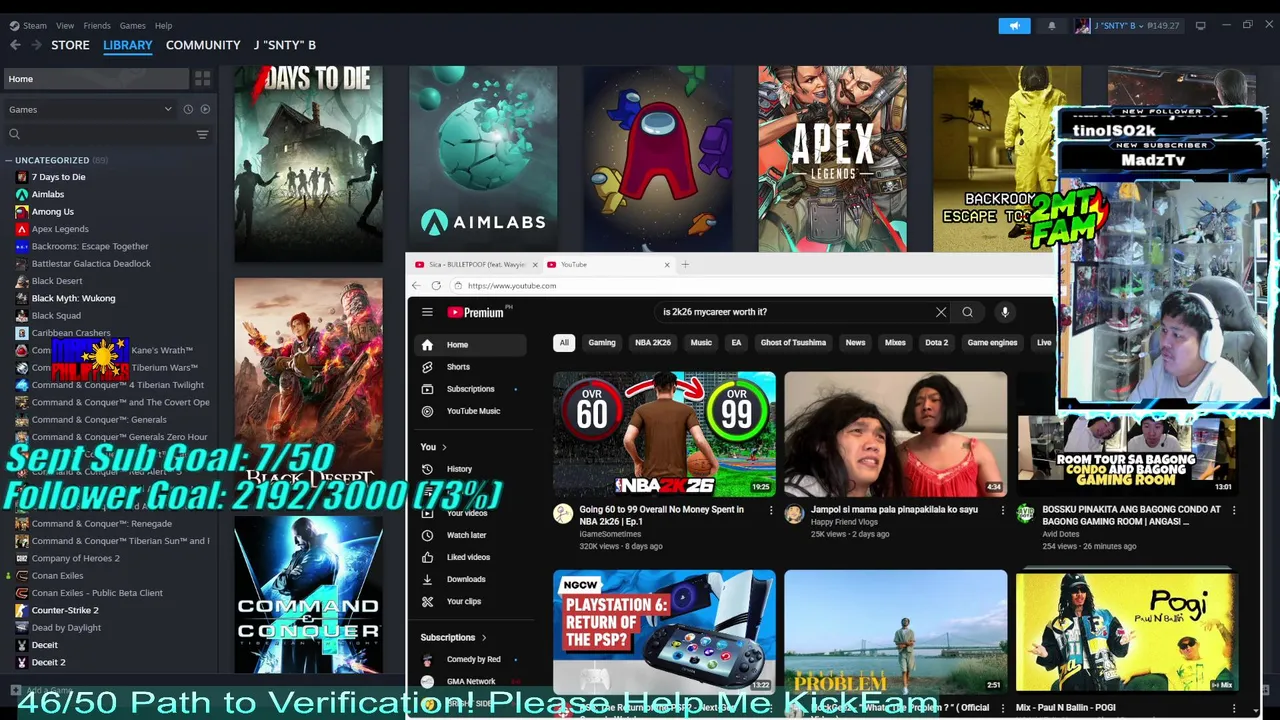Image resolution: width=1280 pixels, height=720 pixels.
Task: Close the Sica BULLETPOOF browser tab
Action: 535,265
